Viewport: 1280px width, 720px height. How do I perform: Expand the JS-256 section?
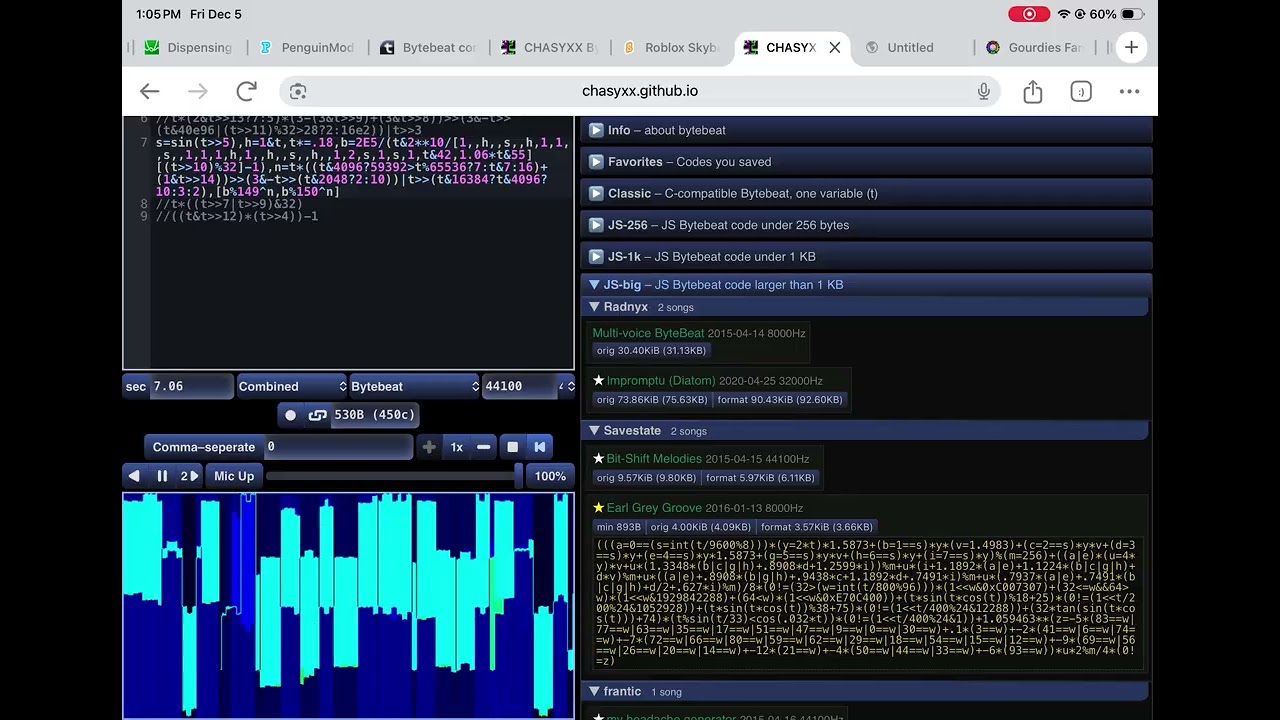tap(866, 225)
